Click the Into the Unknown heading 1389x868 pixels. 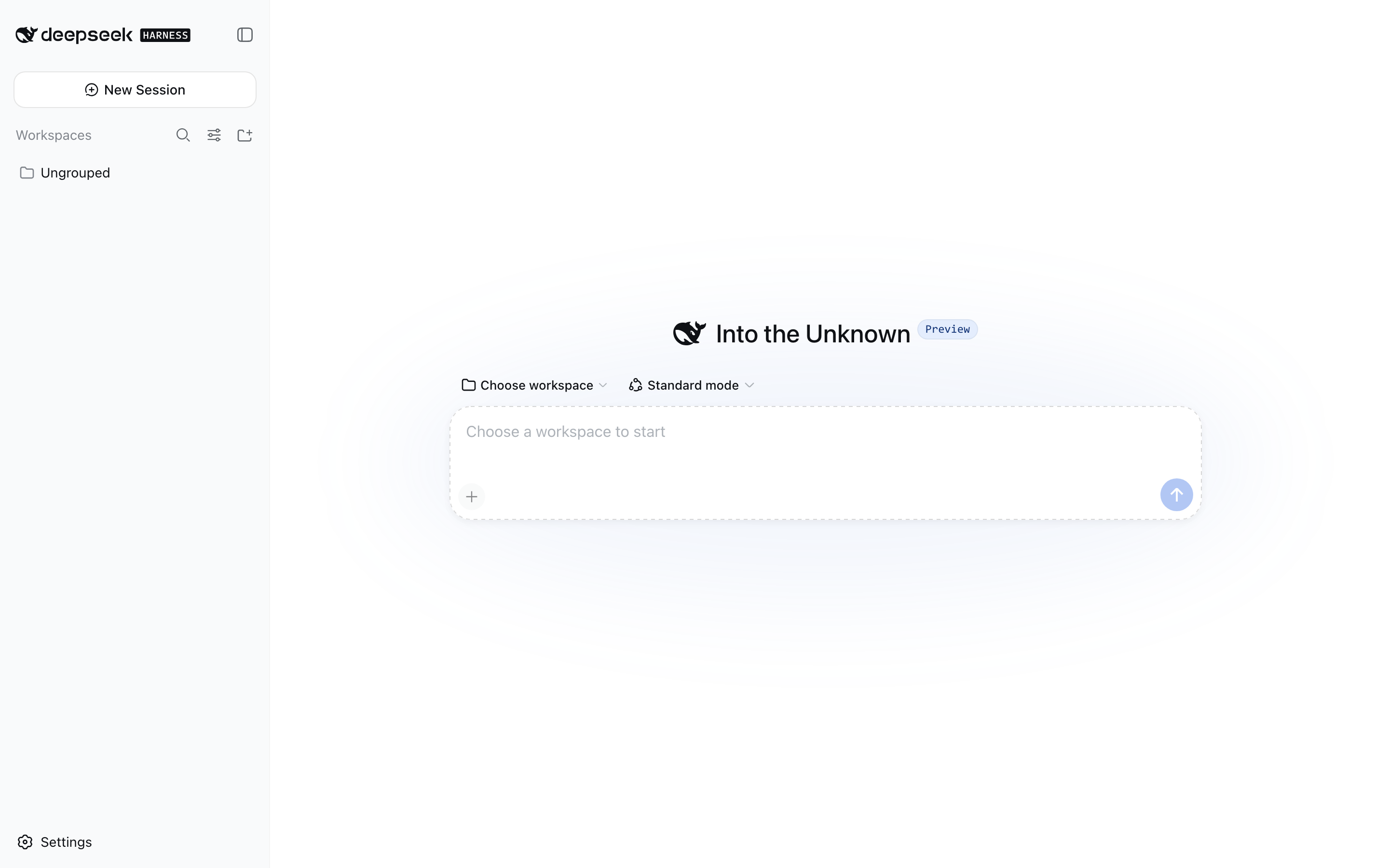(x=813, y=334)
